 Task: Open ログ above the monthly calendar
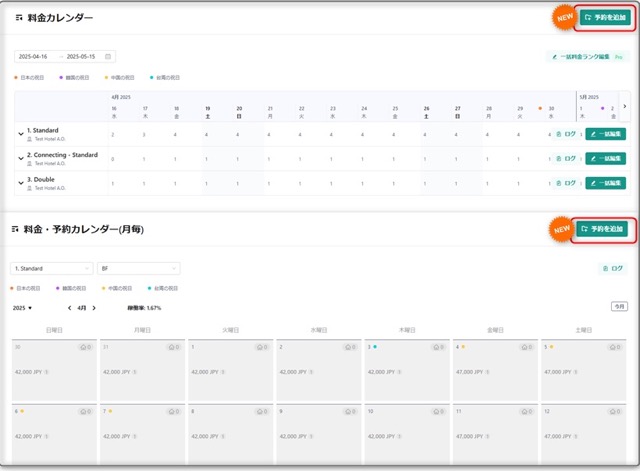pos(613,268)
